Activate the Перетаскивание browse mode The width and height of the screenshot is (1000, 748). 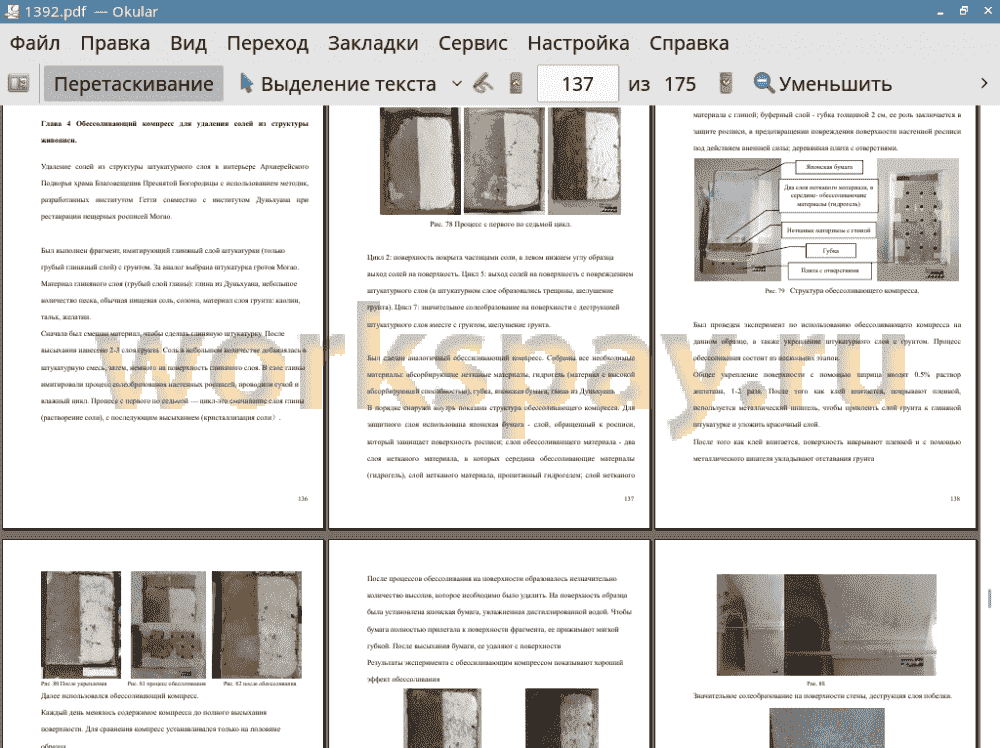click(x=133, y=84)
